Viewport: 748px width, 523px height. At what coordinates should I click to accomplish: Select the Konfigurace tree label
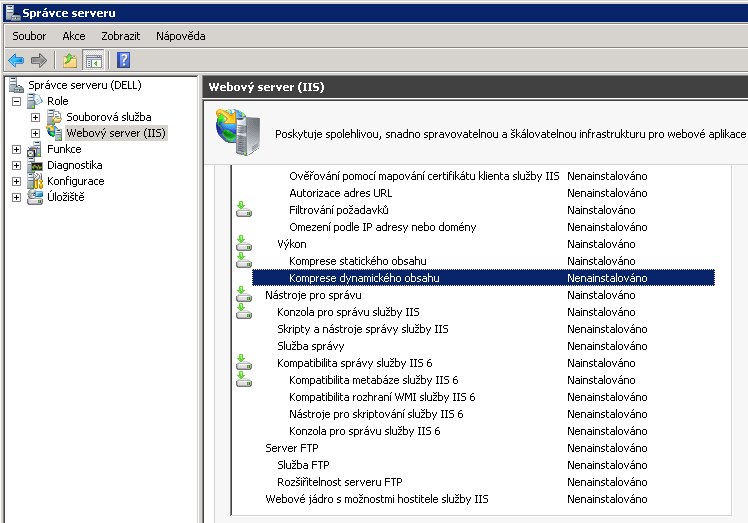pyautogui.click(x=75, y=181)
